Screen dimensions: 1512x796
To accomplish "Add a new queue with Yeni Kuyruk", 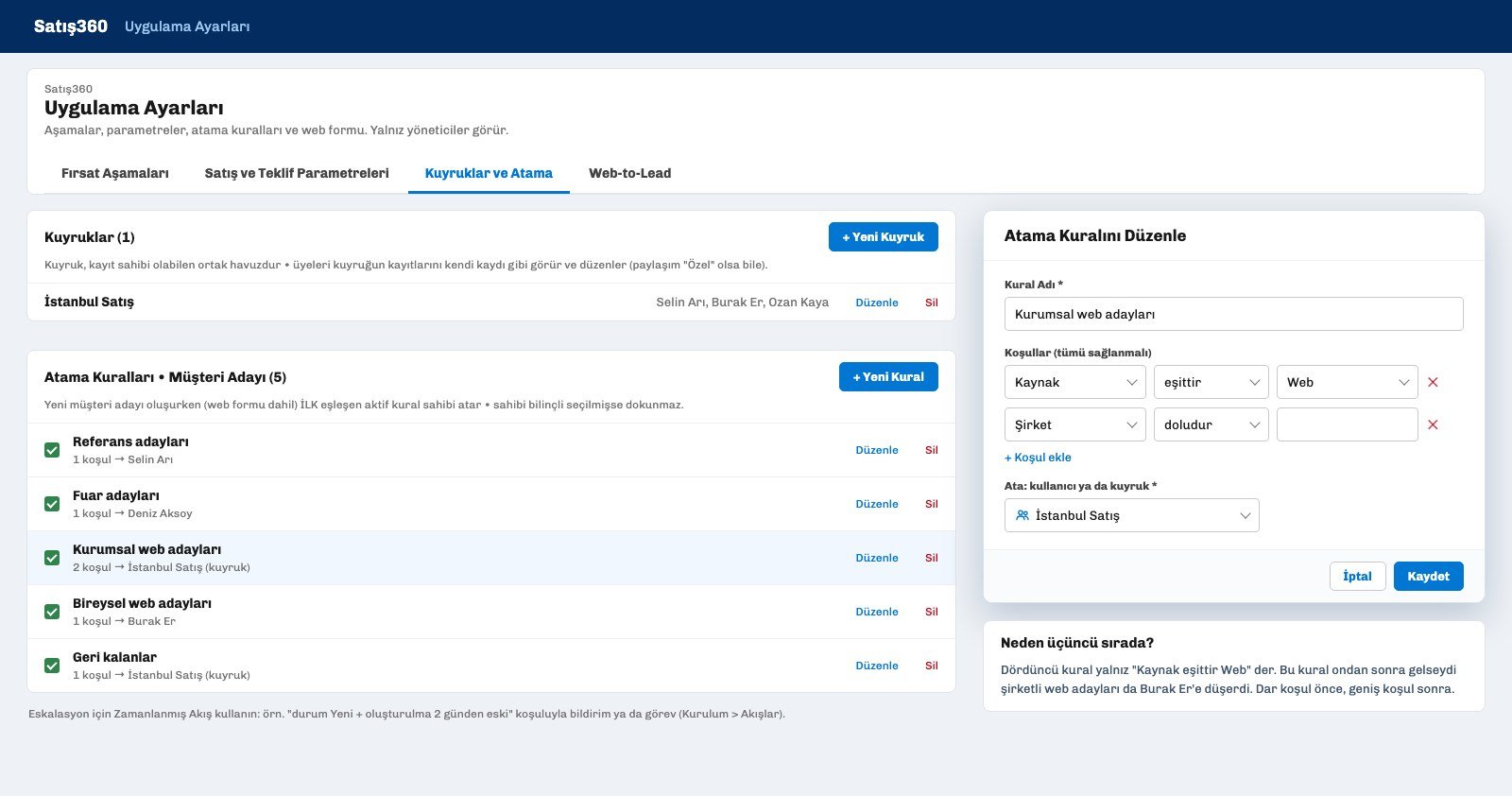I will coord(884,236).
